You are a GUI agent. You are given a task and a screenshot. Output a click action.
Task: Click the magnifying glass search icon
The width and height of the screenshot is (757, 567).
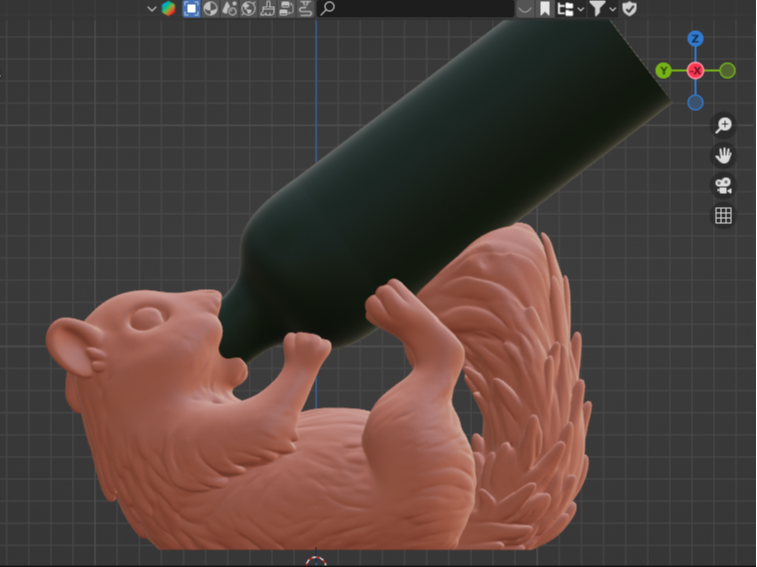point(328,8)
